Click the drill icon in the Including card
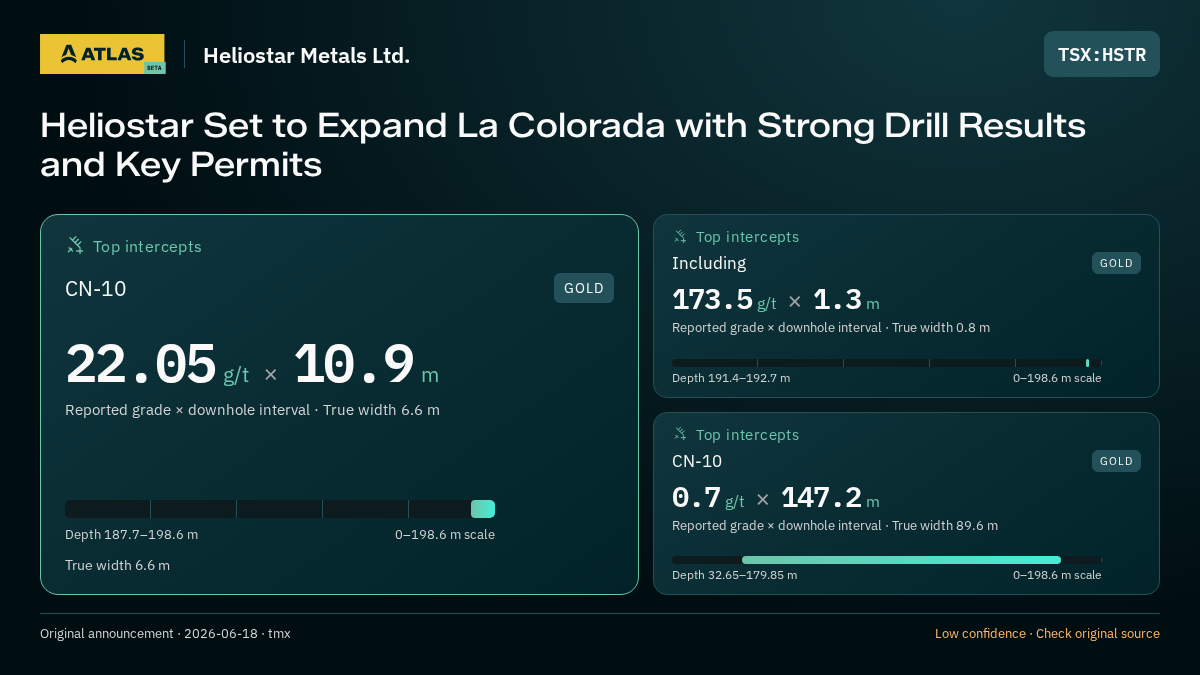This screenshot has width=1200, height=675. click(x=680, y=236)
